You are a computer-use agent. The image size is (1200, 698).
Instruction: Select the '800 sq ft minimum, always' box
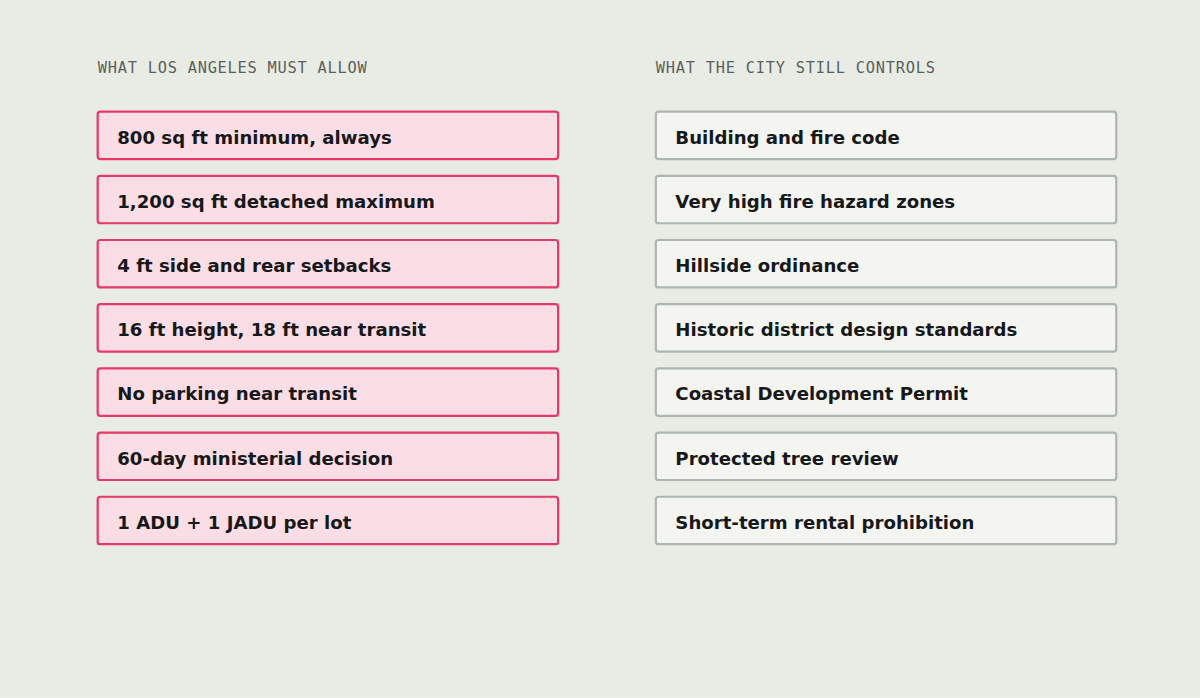[x=328, y=136]
